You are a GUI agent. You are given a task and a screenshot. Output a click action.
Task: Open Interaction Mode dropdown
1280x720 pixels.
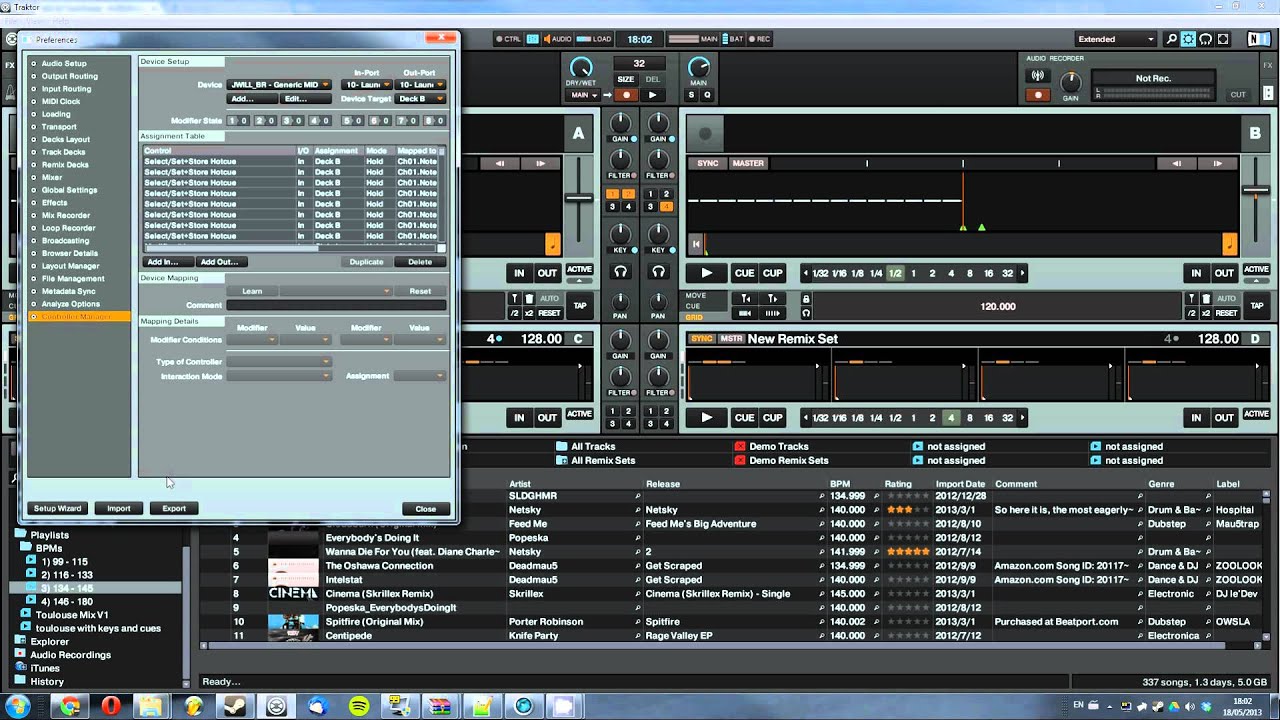[279, 376]
